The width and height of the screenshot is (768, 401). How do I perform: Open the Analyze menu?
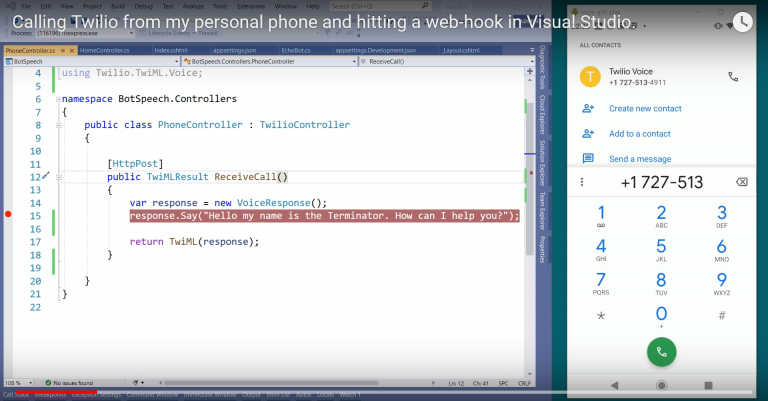[x=193, y=6]
